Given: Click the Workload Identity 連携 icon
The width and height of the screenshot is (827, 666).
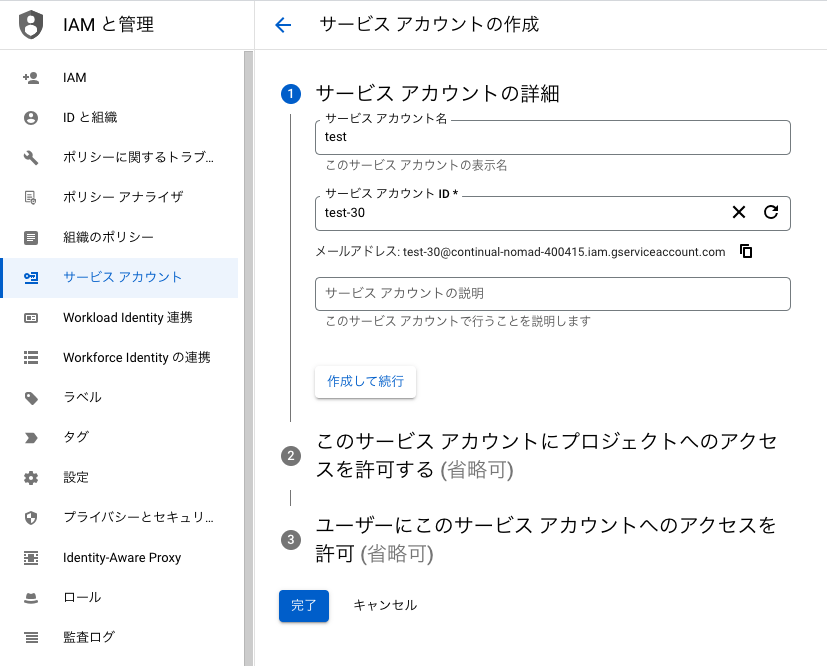Looking at the screenshot, I should pyautogui.click(x=31, y=317).
